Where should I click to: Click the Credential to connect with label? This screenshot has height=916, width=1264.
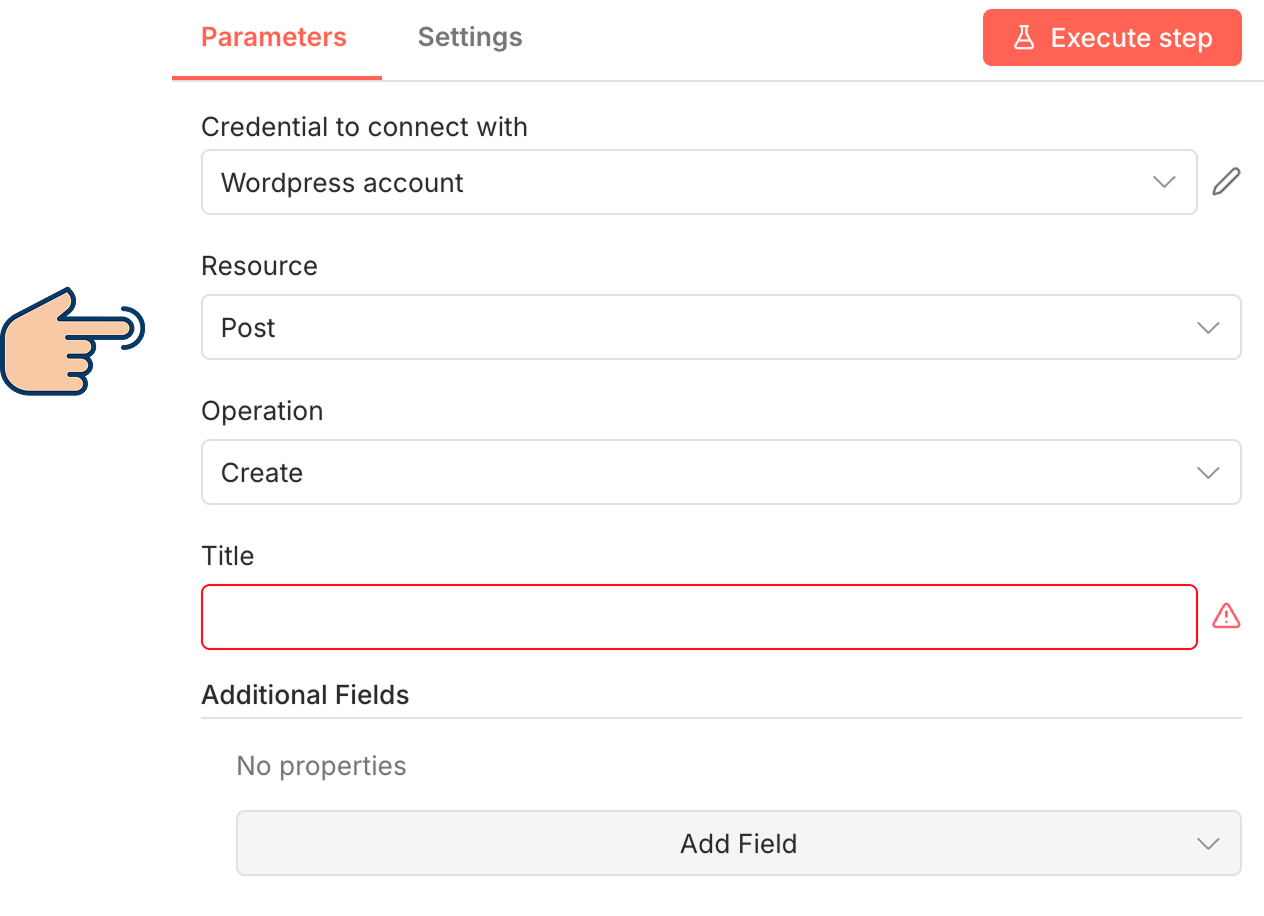(364, 127)
